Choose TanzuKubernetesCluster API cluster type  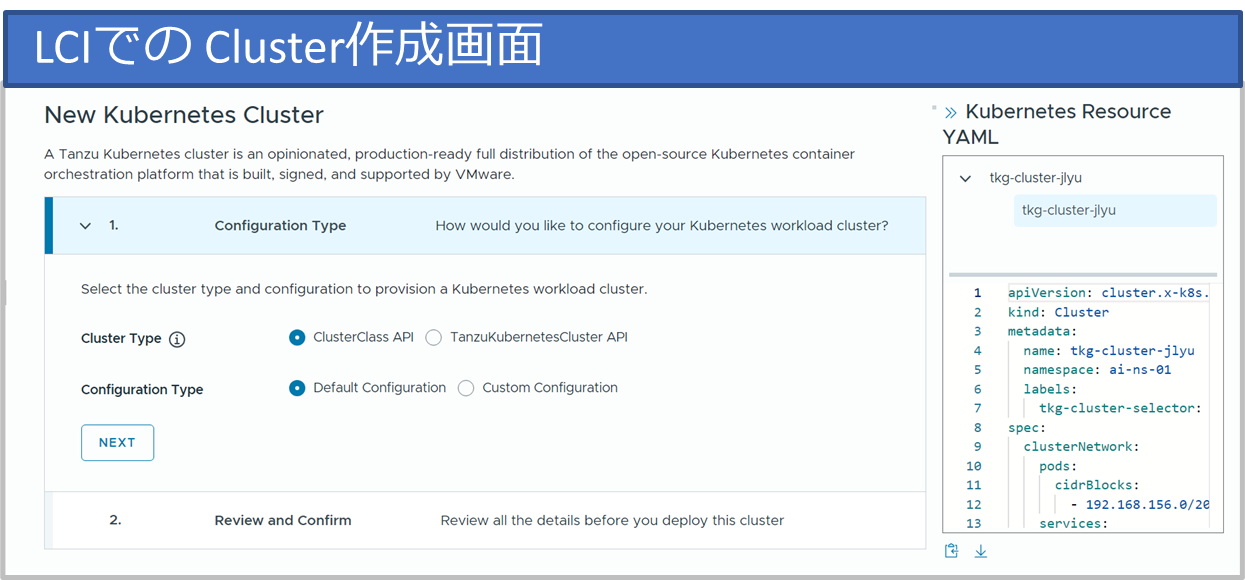[434, 338]
